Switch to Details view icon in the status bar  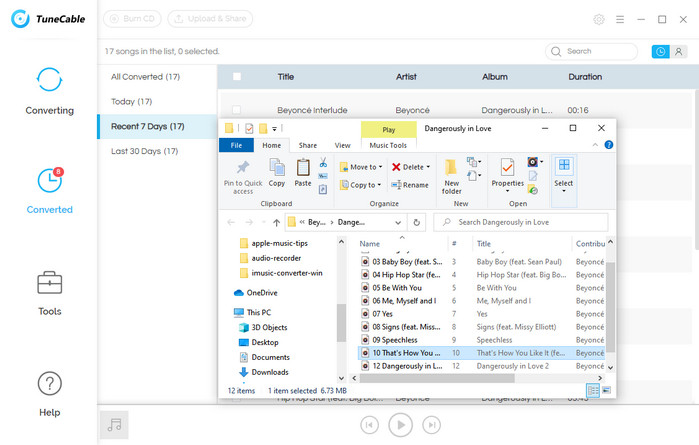pyautogui.click(x=593, y=391)
